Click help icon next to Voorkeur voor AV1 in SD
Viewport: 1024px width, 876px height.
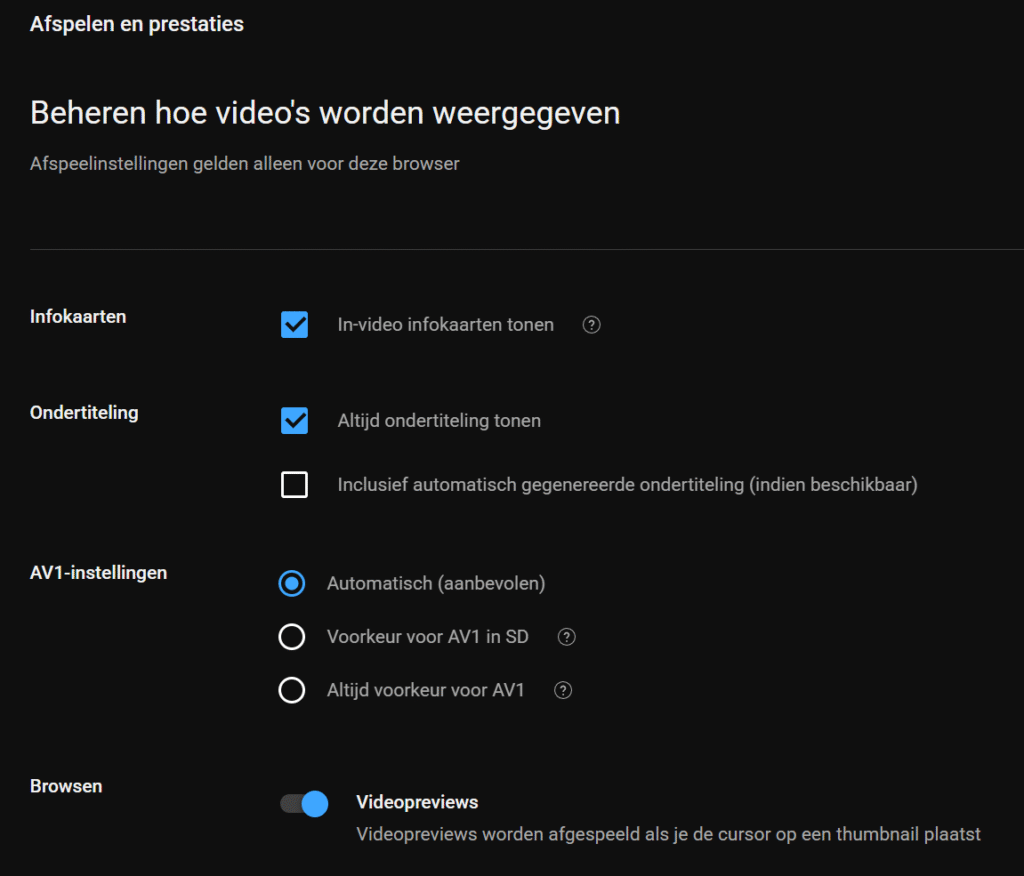pyautogui.click(x=567, y=637)
